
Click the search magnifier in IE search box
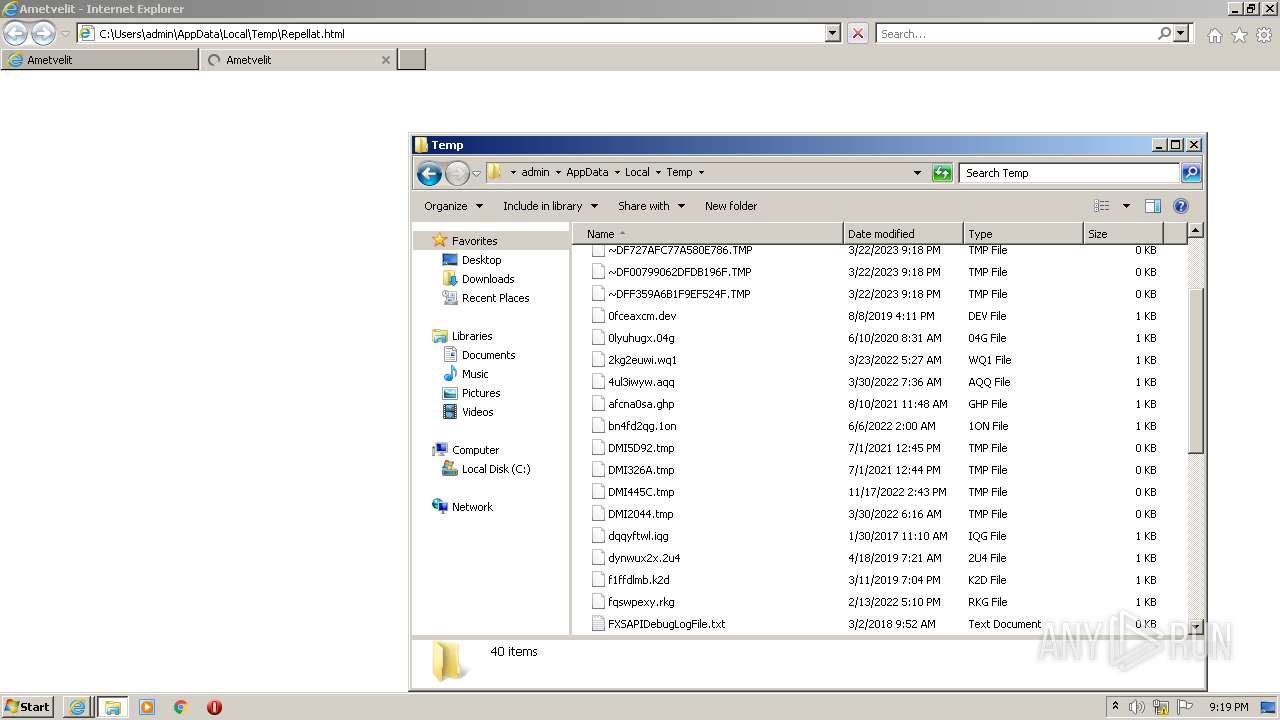point(1164,33)
